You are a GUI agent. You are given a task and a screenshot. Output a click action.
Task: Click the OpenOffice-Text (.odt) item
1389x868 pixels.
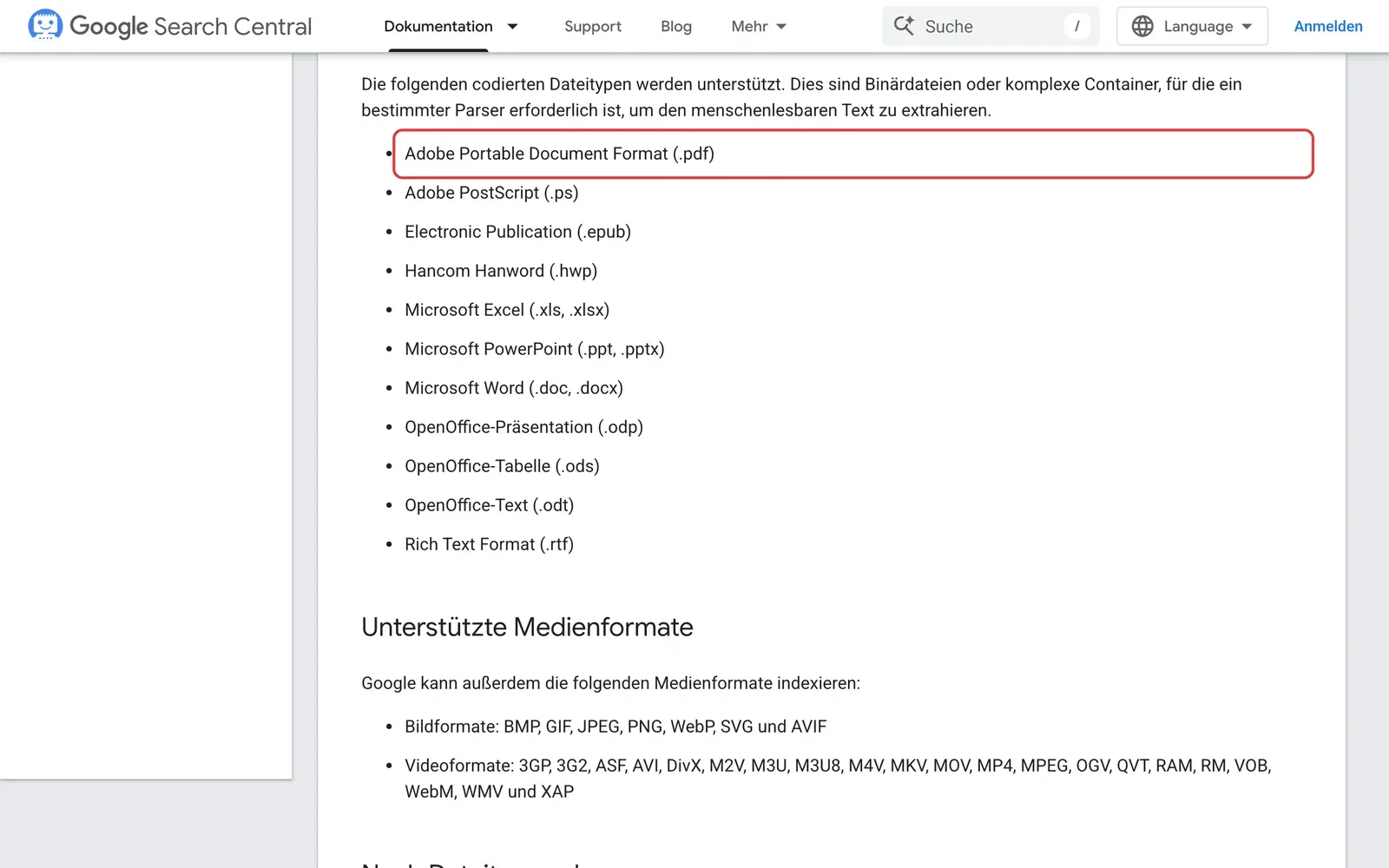tap(489, 505)
